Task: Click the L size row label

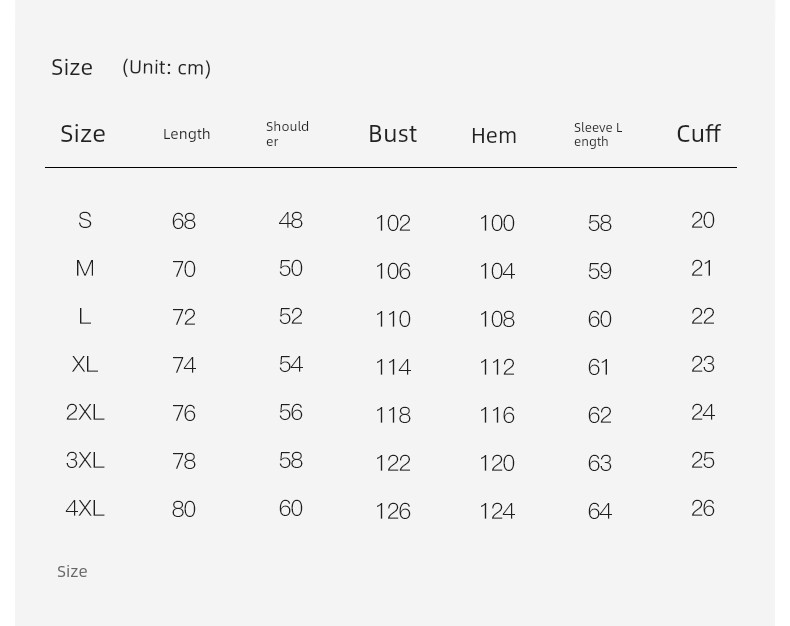Action: coord(85,317)
